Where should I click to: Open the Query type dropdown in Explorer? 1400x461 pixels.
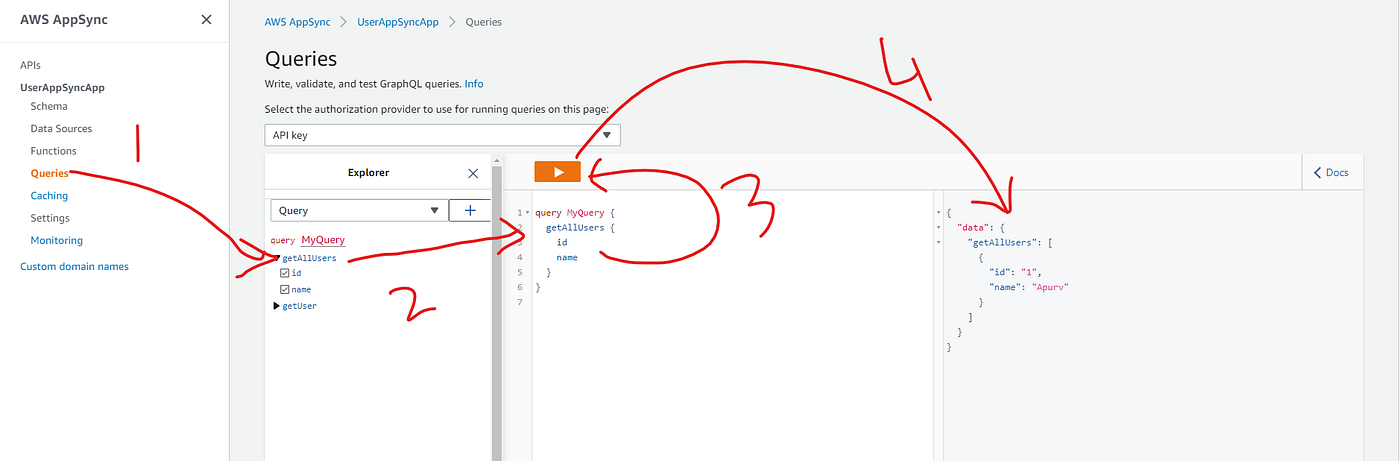(357, 210)
